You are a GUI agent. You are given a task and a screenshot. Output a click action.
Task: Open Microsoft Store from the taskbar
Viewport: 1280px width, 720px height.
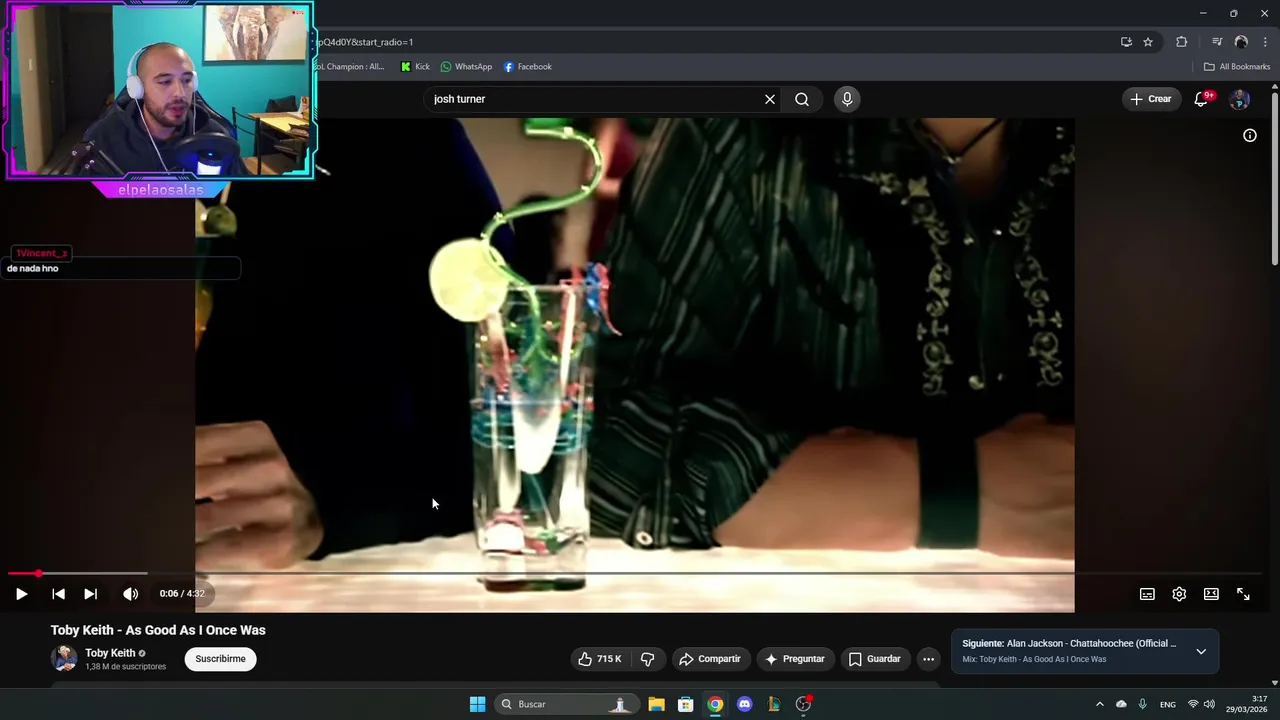click(686, 704)
